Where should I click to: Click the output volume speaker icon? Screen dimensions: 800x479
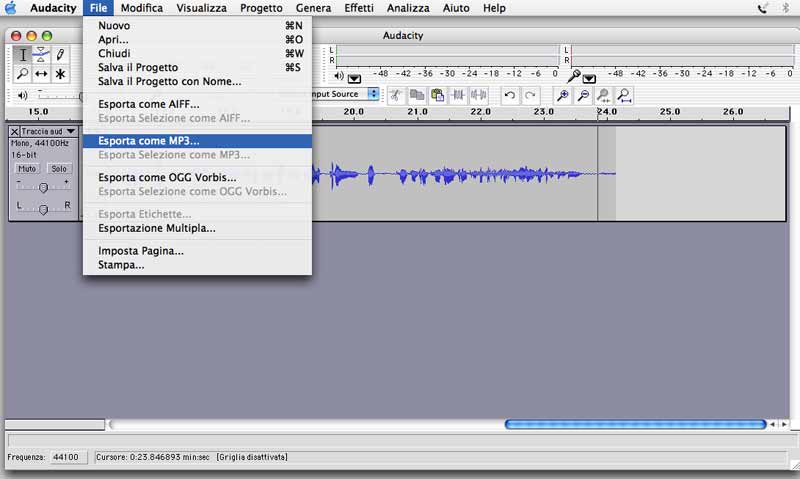point(22,95)
